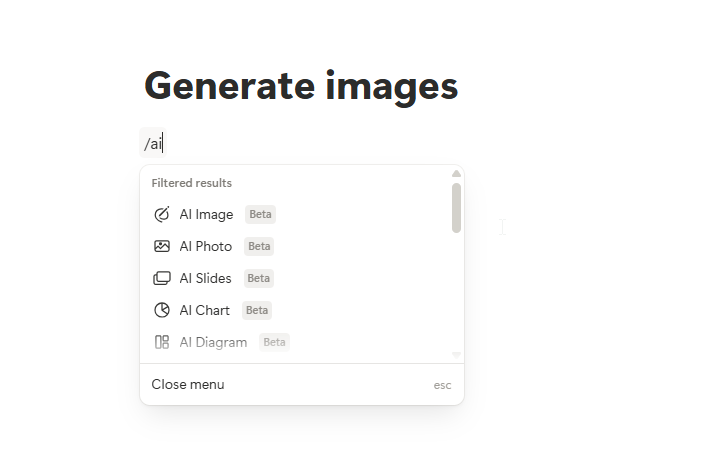Choose AI Photo from filtered results
Screen dimensions: 723x462
(205, 246)
